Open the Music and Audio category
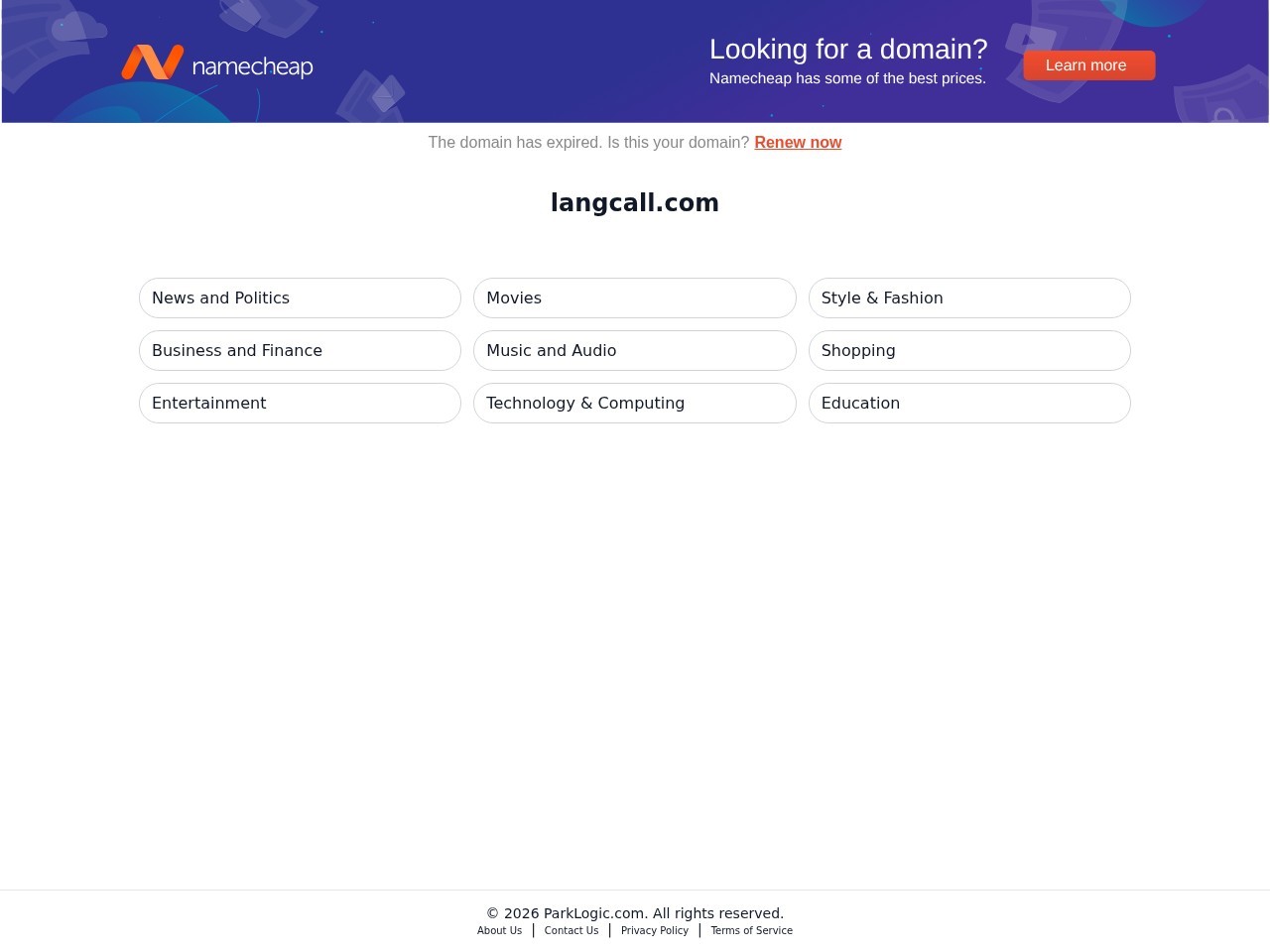This screenshot has height=952, width=1270. click(x=635, y=350)
